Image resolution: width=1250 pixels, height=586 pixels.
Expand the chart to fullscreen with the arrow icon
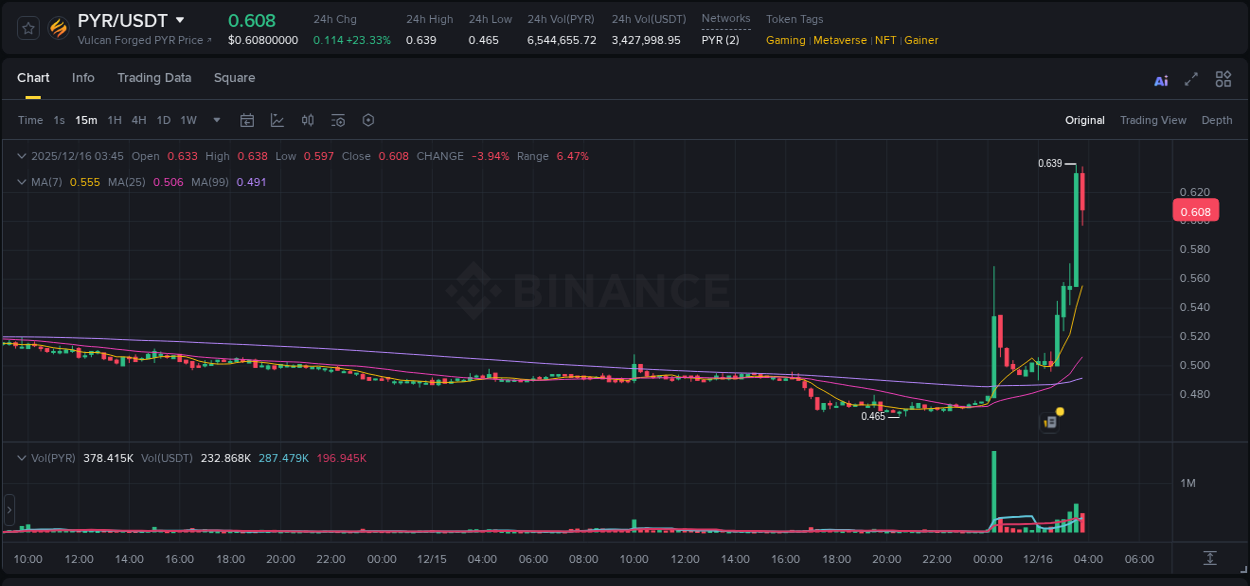1191,79
